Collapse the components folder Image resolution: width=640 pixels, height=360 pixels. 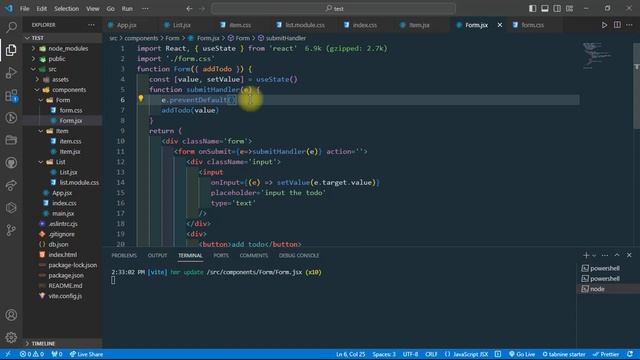pyautogui.click(x=37, y=89)
